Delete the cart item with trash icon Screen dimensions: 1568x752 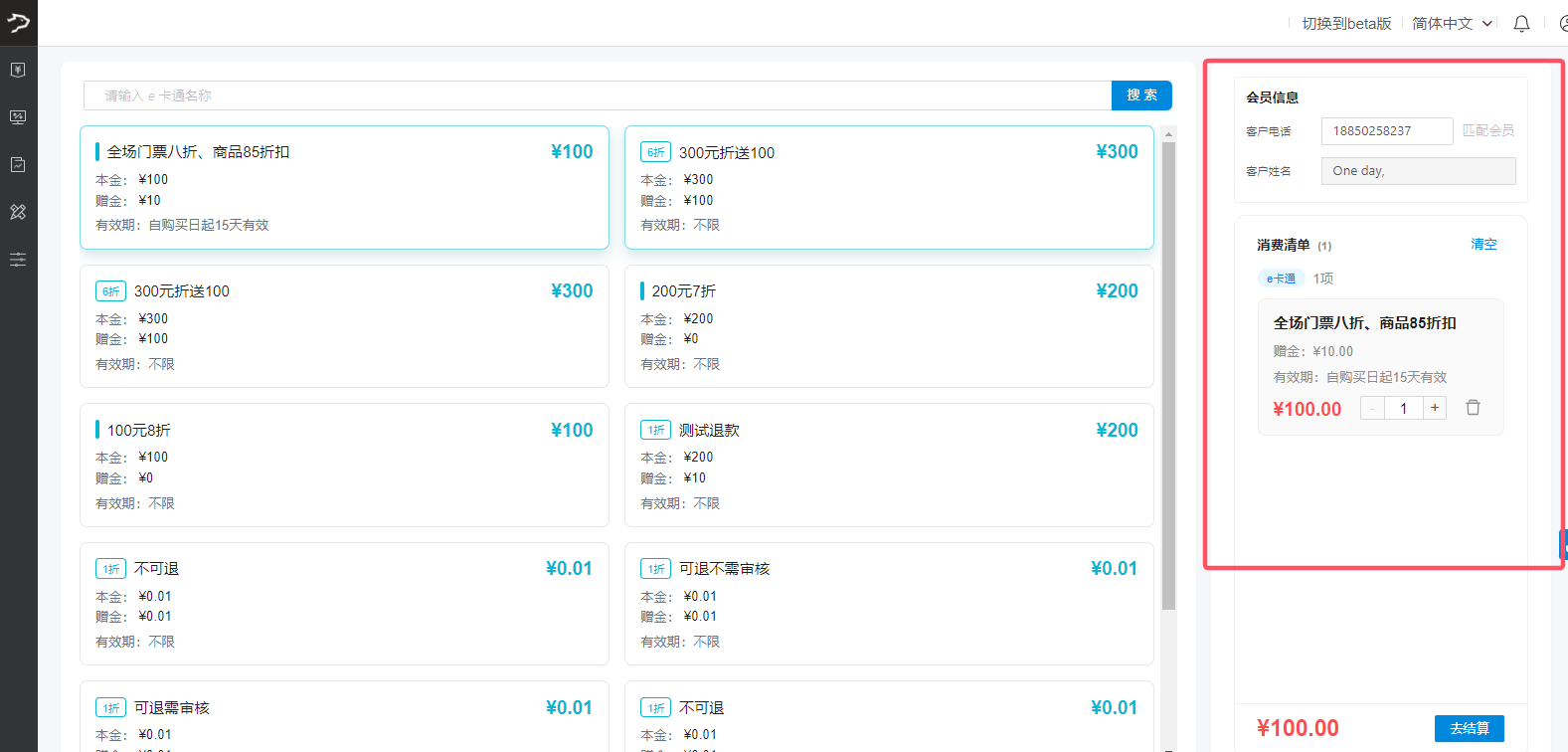(1473, 408)
